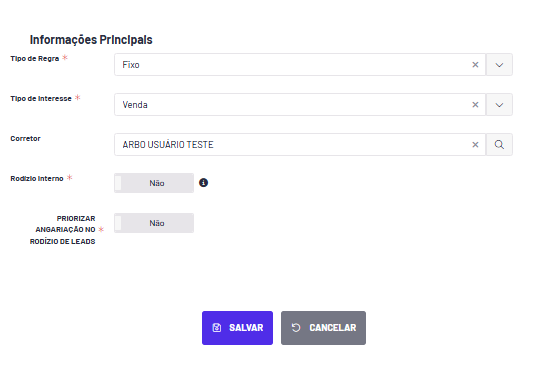Enable Priorizar Angariação no Rodízio de Leads
Viewport: 558px width, 369px height.
(154, 223)
